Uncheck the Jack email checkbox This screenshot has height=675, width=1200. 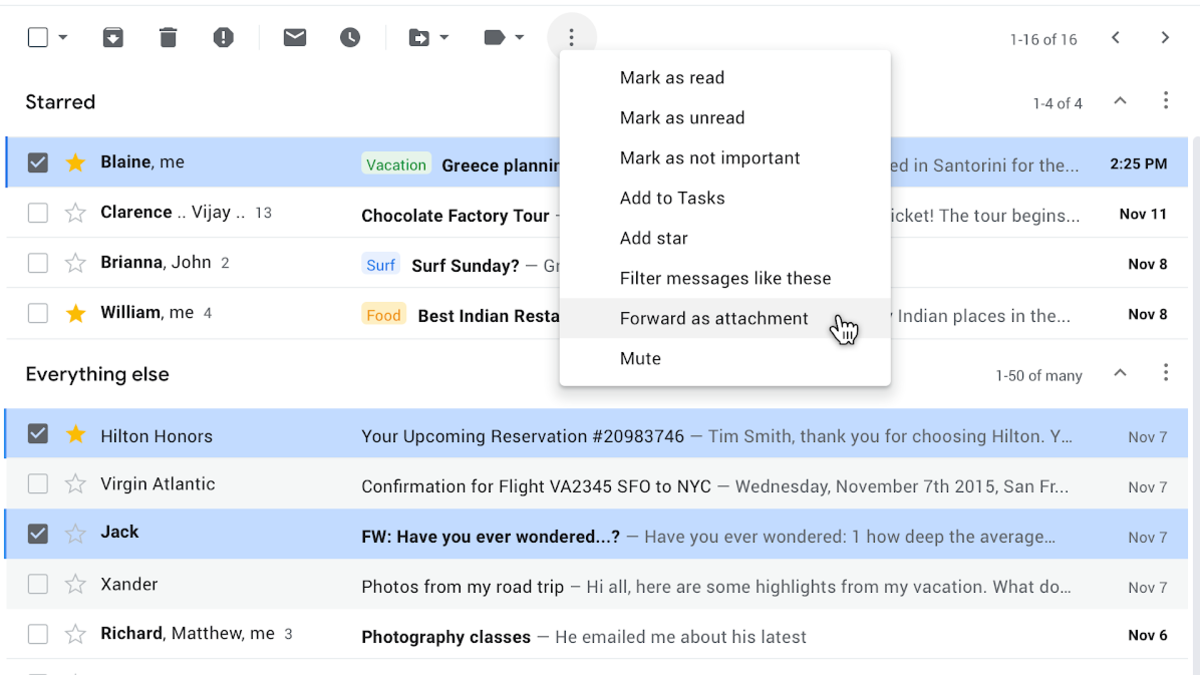point(37,533)
